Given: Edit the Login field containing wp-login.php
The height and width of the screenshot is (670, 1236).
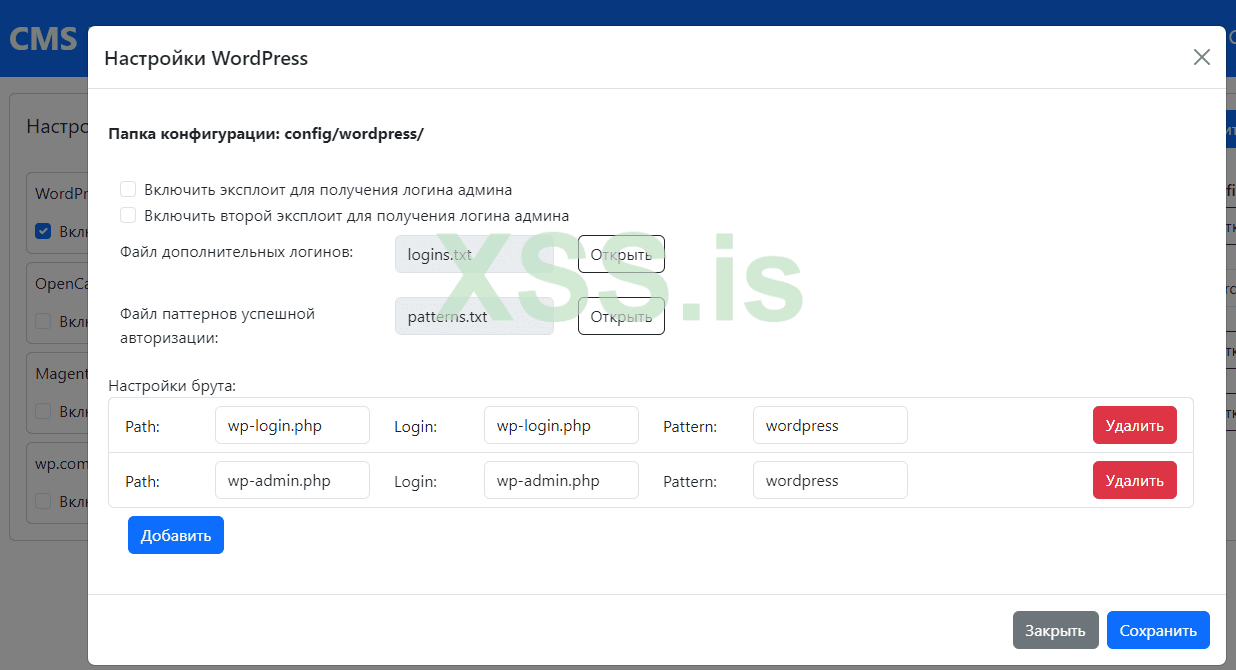Looking at the screenshot, I should tap(561, 425).
